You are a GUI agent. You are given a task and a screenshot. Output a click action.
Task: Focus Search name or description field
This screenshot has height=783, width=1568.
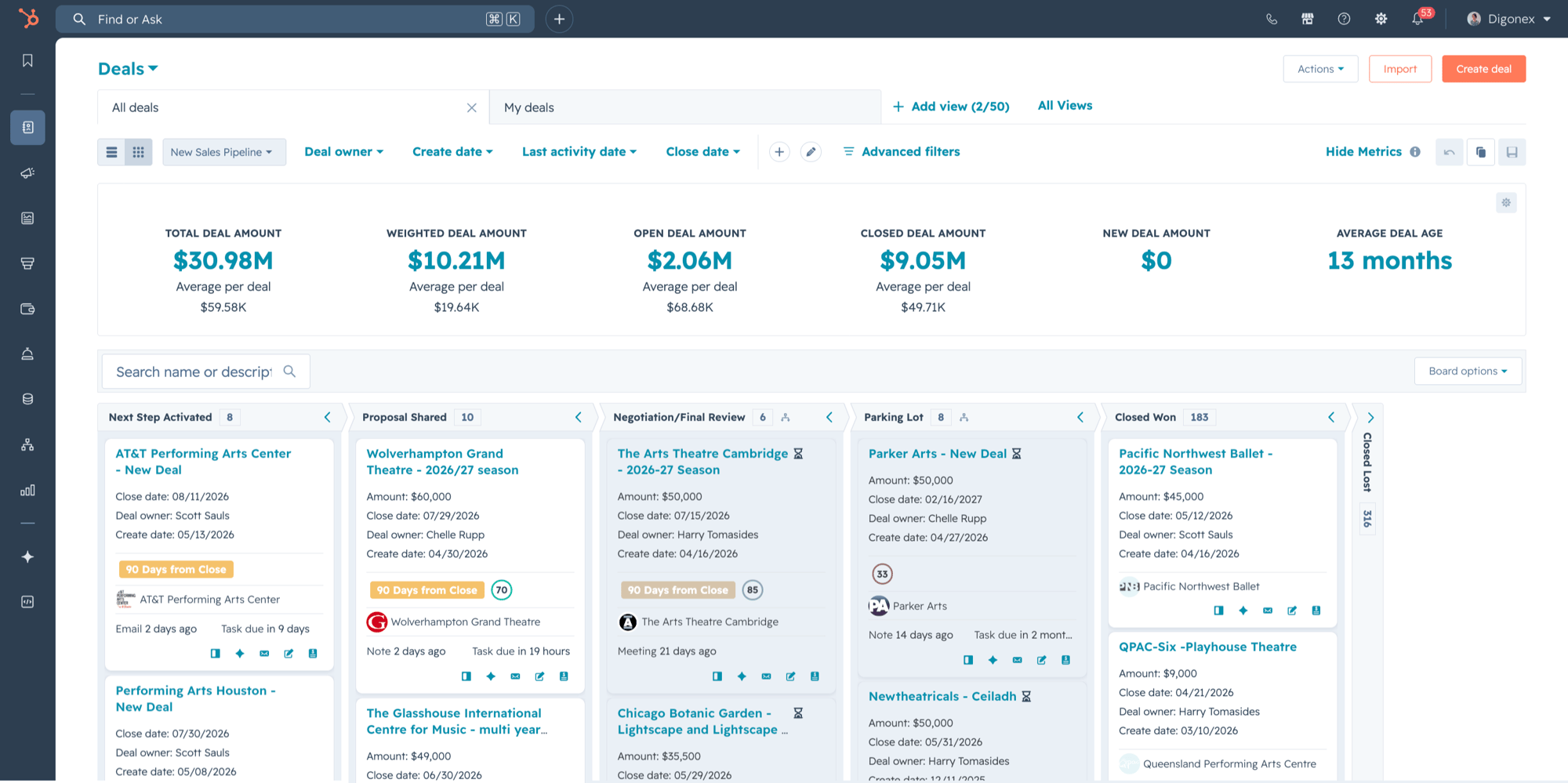205,372
